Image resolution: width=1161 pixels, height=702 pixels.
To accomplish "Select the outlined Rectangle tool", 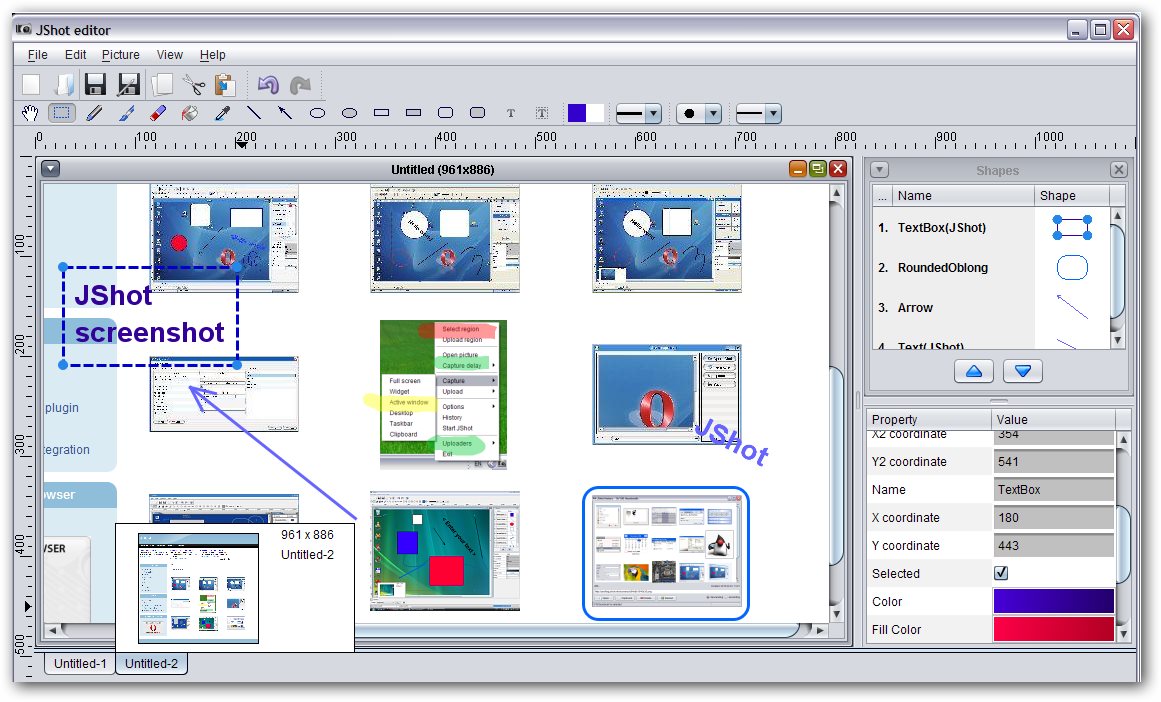I will pos(381,113).
